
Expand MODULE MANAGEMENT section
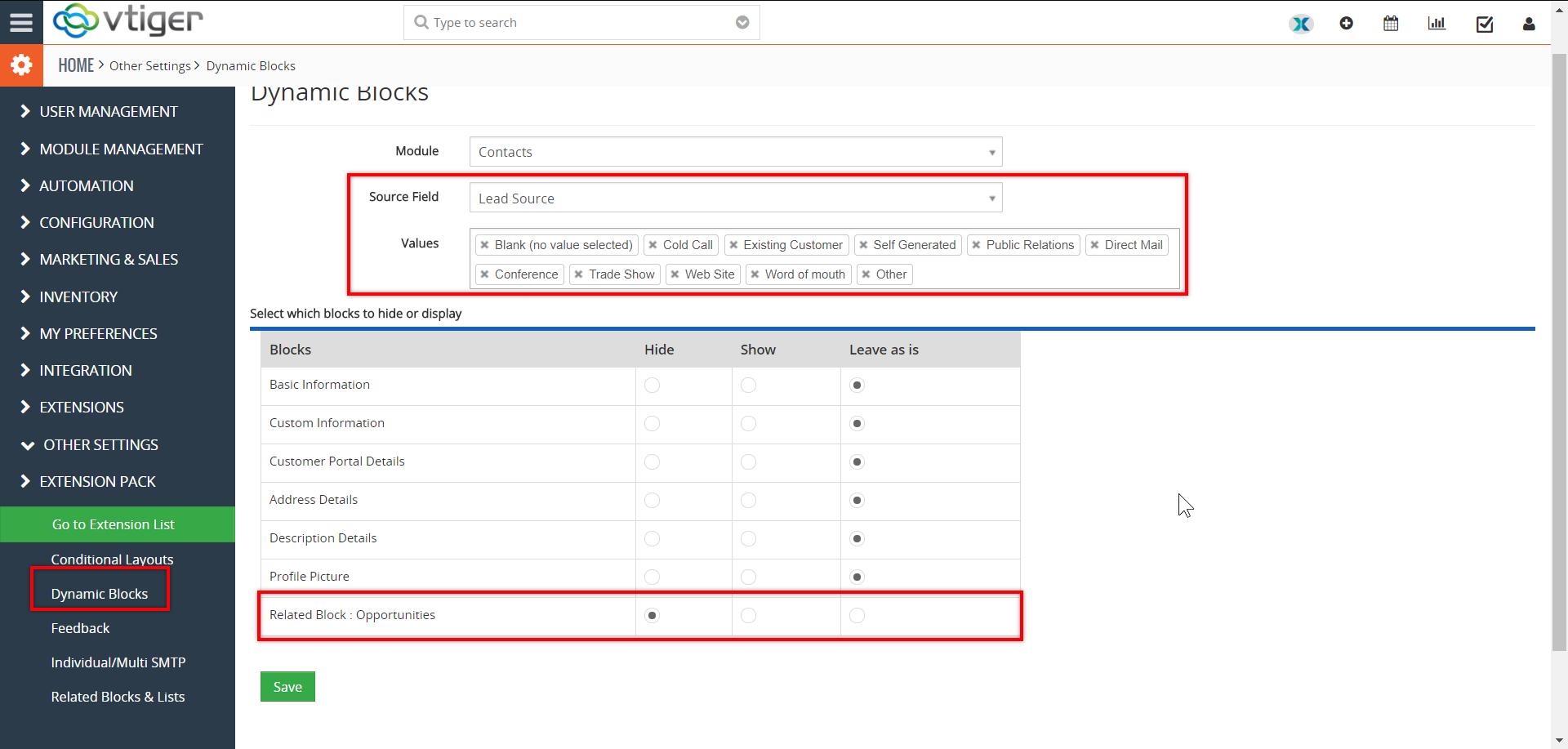tap(112, 149)
